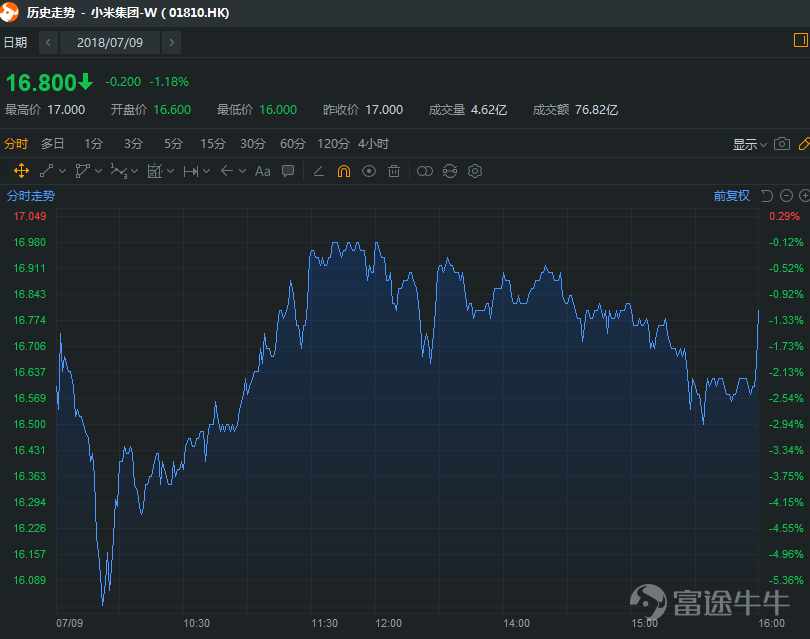Zoom out the chart with minus

[x=786, y=196]
